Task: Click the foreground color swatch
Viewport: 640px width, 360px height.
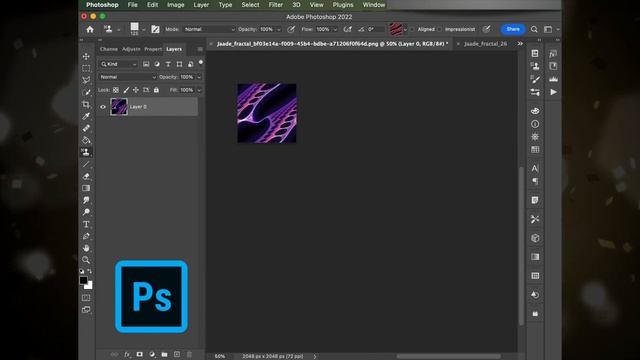Action: [83, 280]
